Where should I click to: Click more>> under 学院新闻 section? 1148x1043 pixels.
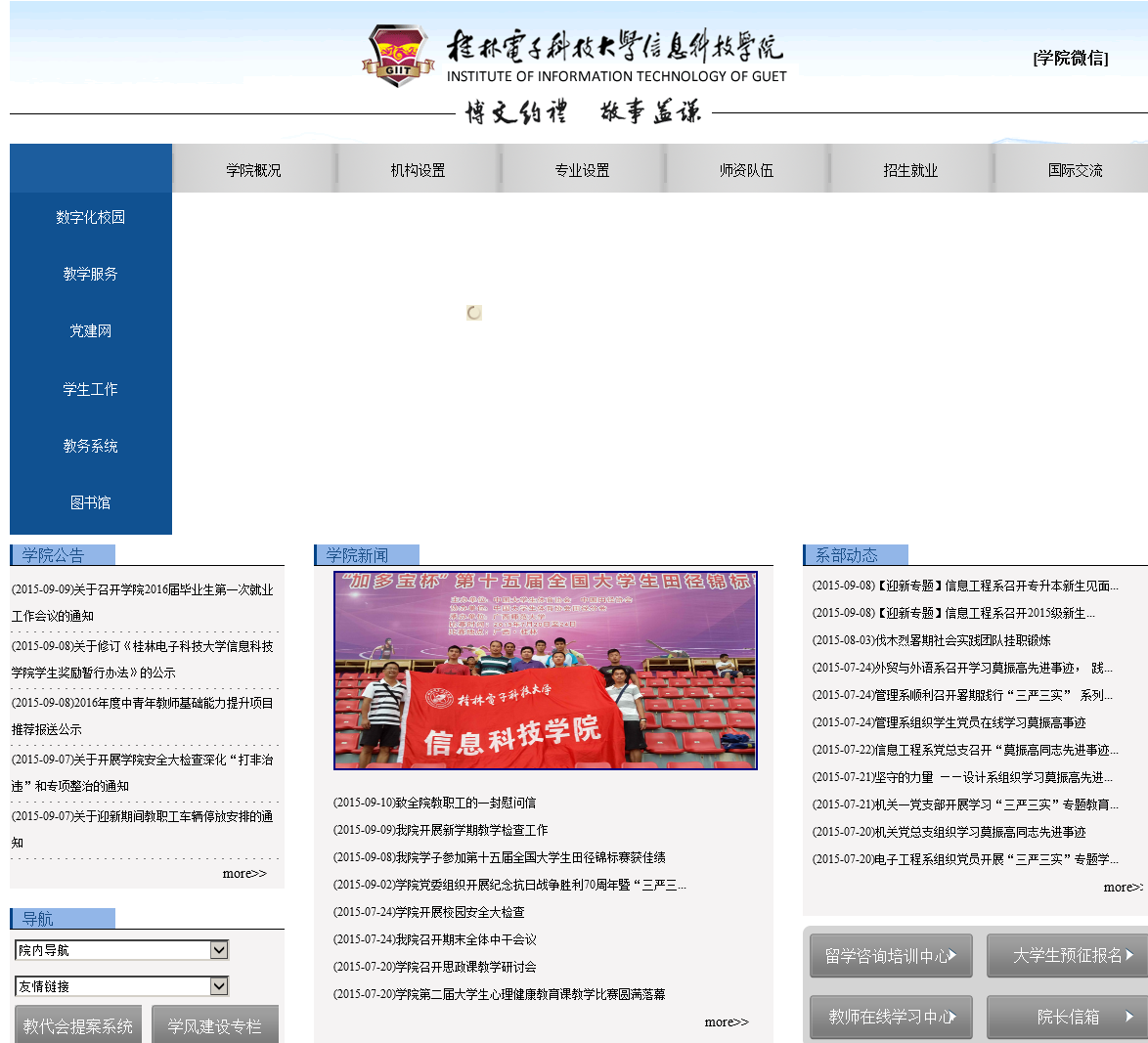(726, 1021)
